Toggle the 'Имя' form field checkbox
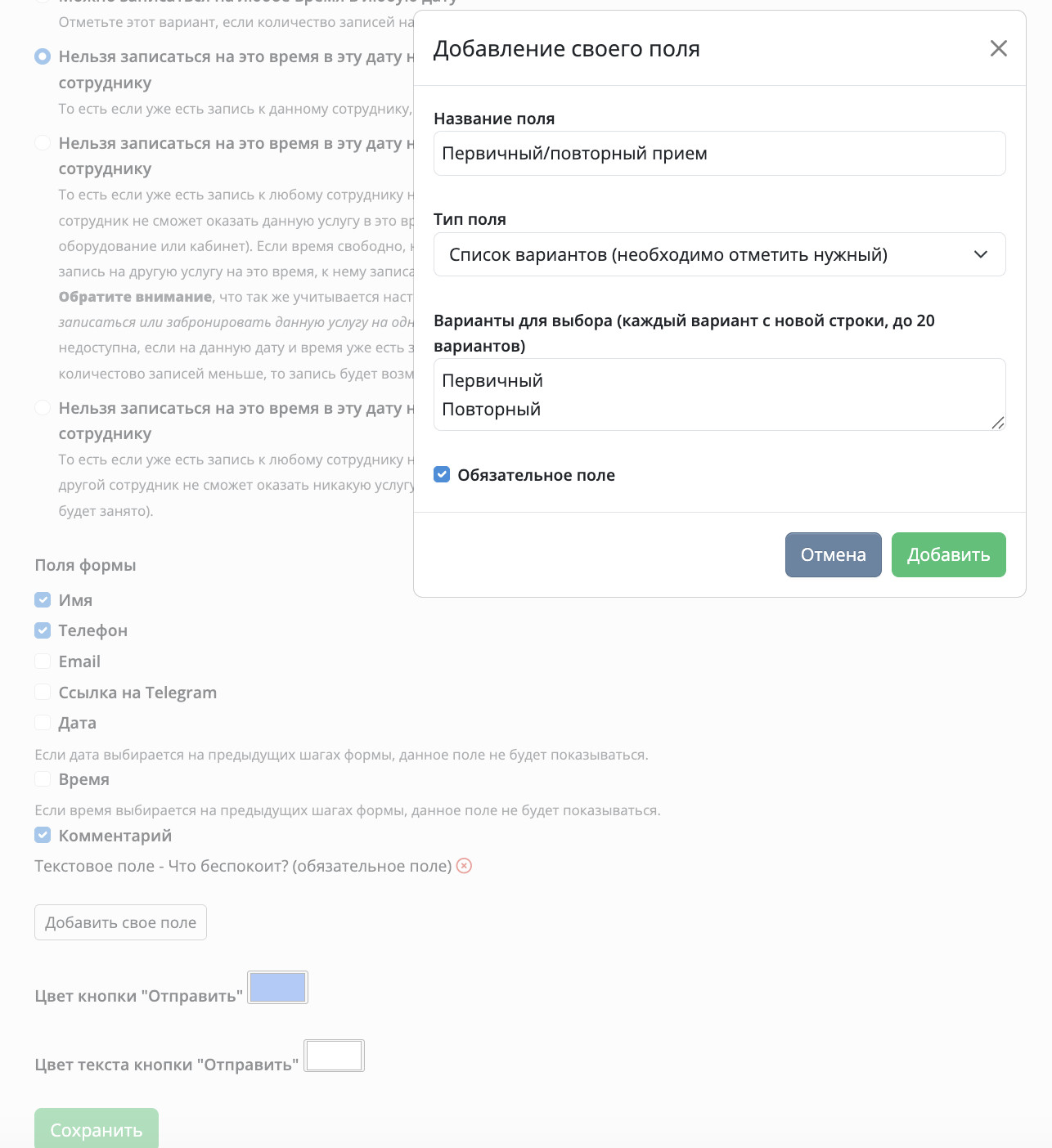The height and width of the screenshot is (1148, 1052). (x=43, y=600)
